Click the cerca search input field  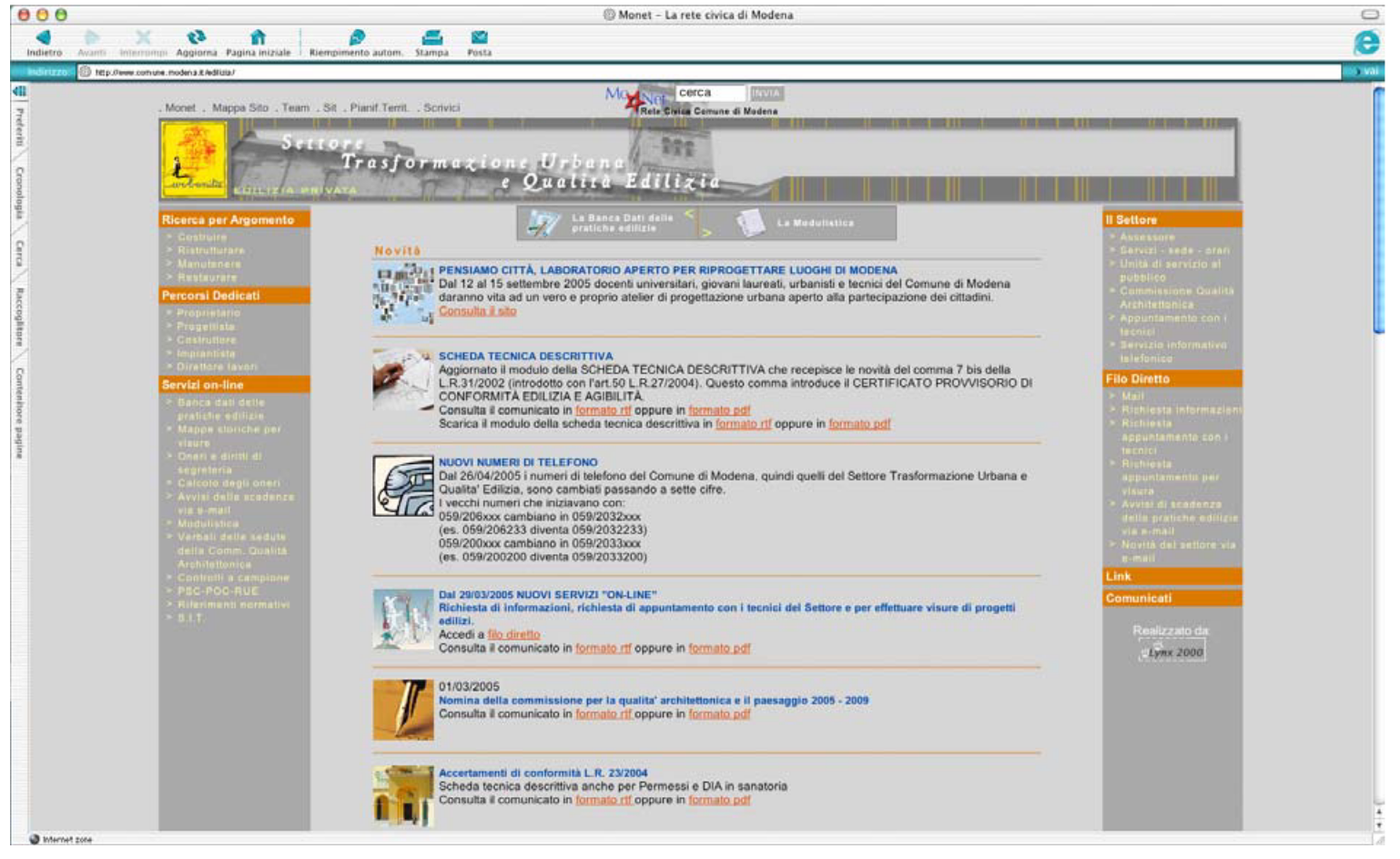(710, 93)
